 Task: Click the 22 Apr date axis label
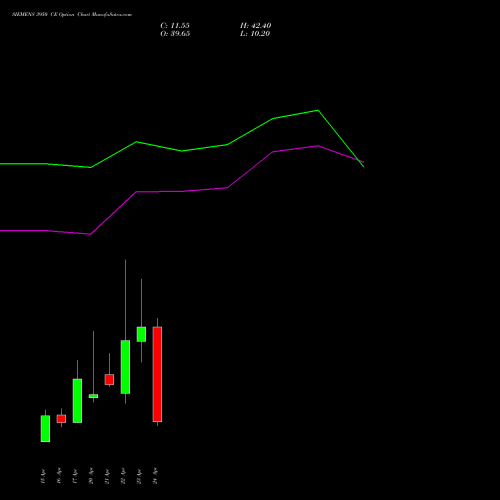pos(123,476)
